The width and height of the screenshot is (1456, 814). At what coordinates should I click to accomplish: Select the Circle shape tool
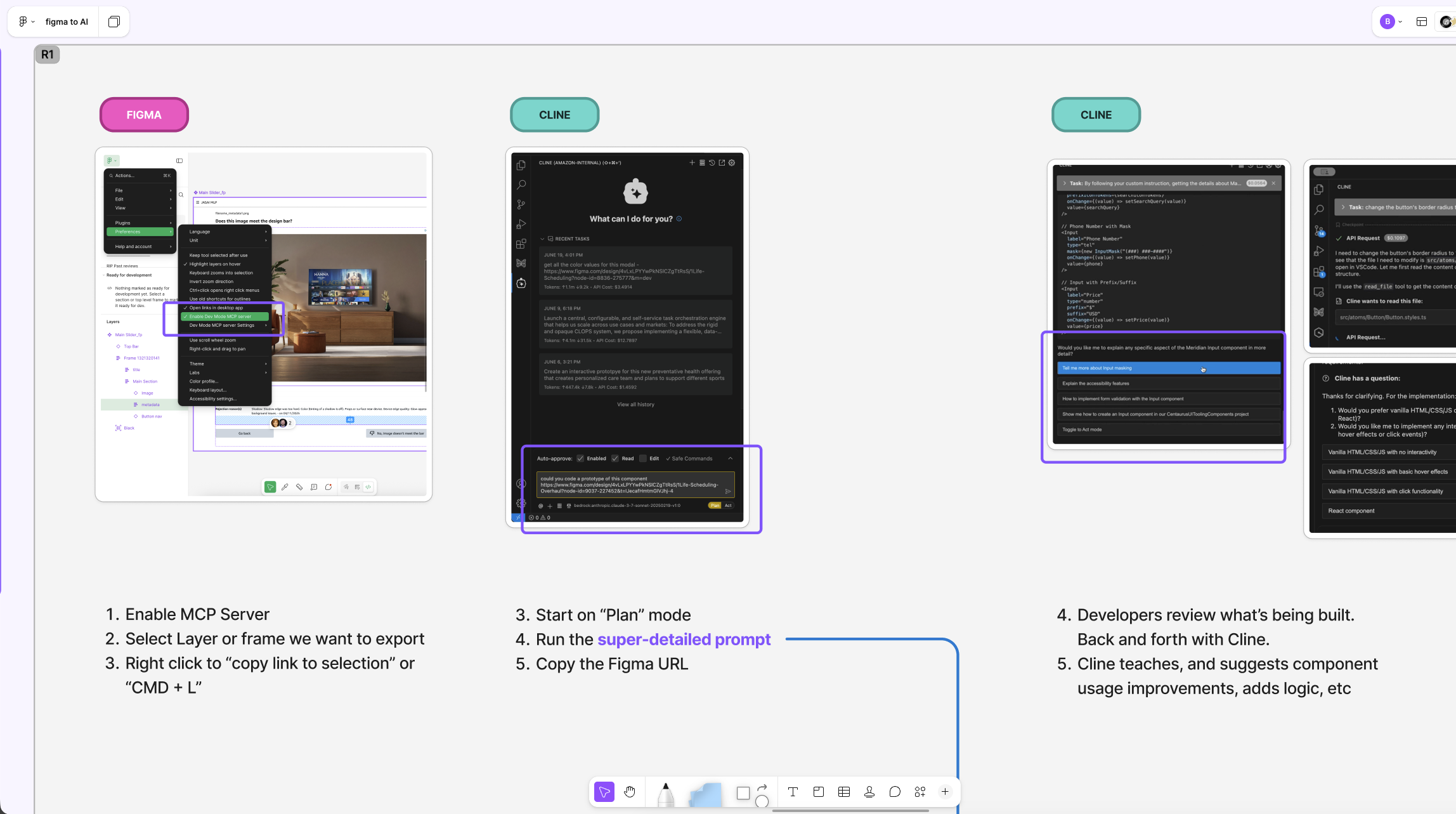762,801
